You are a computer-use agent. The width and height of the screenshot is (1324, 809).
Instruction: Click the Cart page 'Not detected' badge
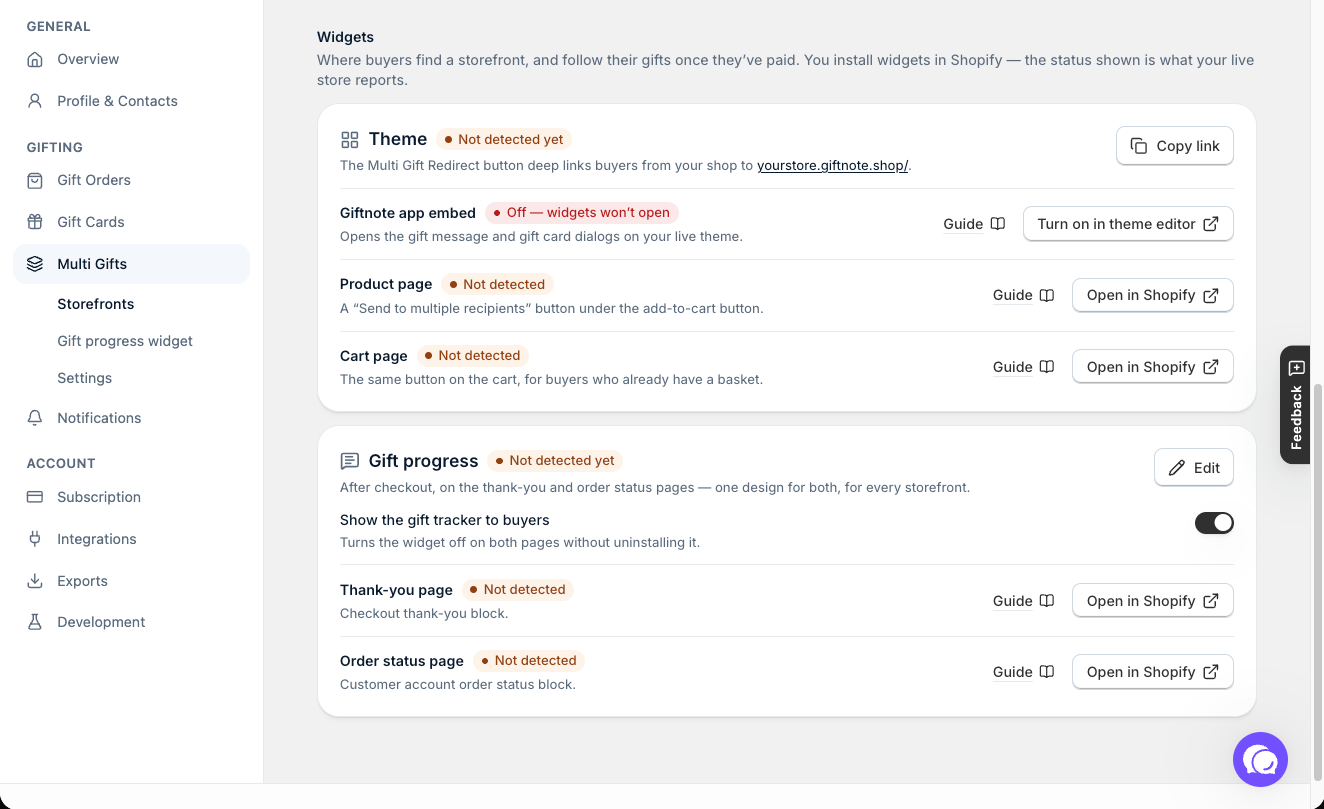click(x=472, y=356)
